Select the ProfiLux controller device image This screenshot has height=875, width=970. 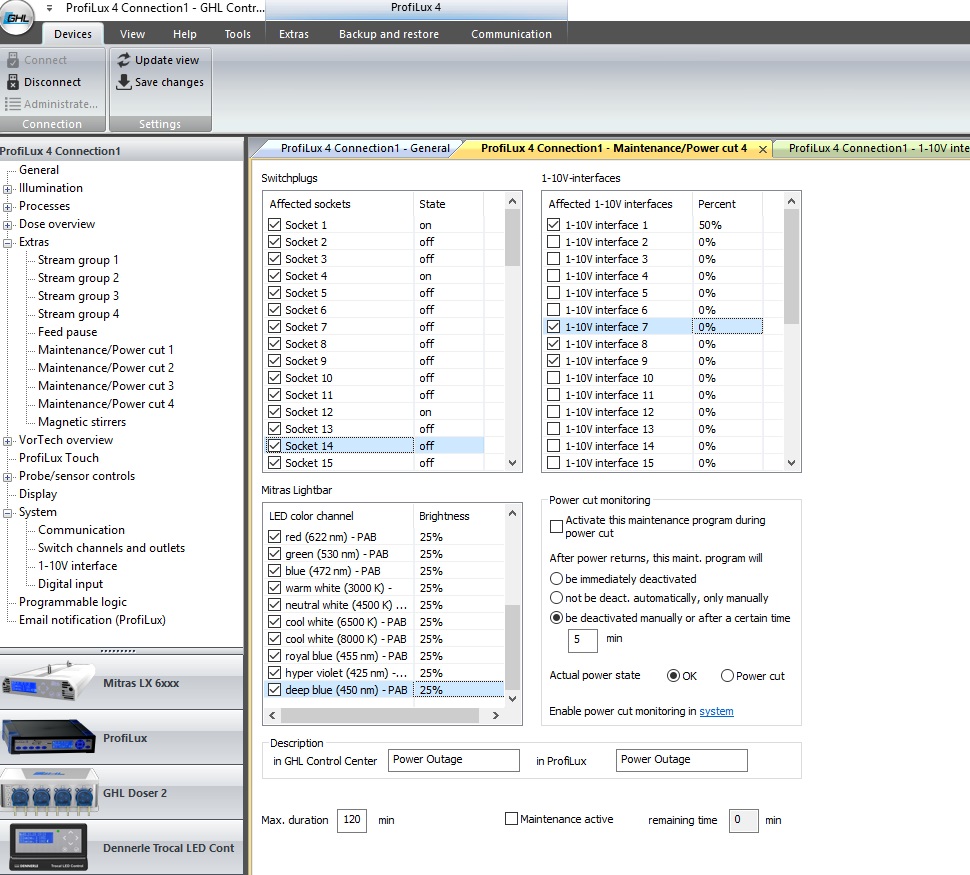(x=48, y=737)
